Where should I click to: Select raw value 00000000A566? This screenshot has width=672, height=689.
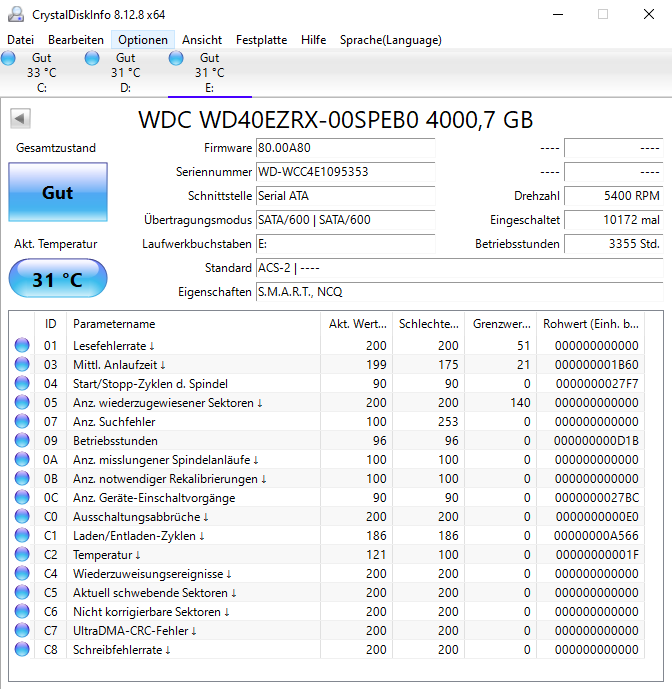click(596, 536)
